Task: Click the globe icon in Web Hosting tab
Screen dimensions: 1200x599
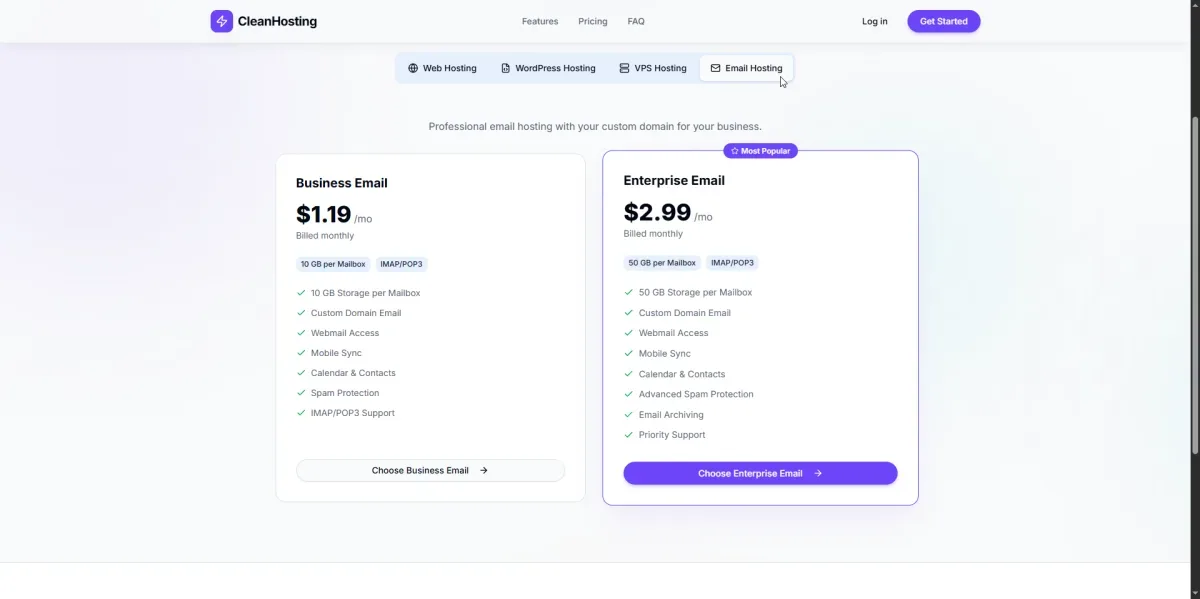Action: [x=413, y=68]
